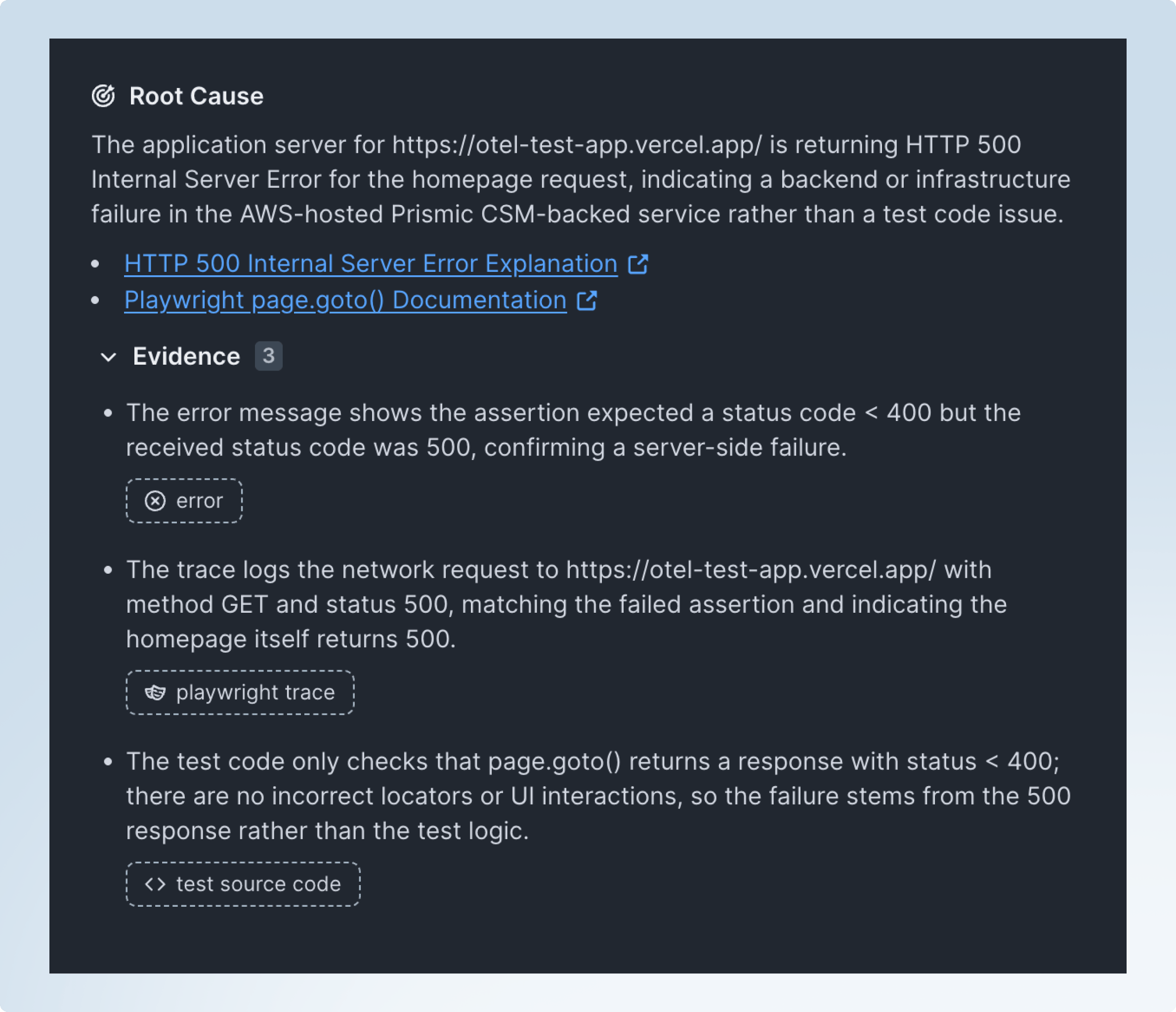Screen dimensions: 1176x1012
Task: Click external-link icon beside HTTP 500 Explanation
Action: coord(638,264)
